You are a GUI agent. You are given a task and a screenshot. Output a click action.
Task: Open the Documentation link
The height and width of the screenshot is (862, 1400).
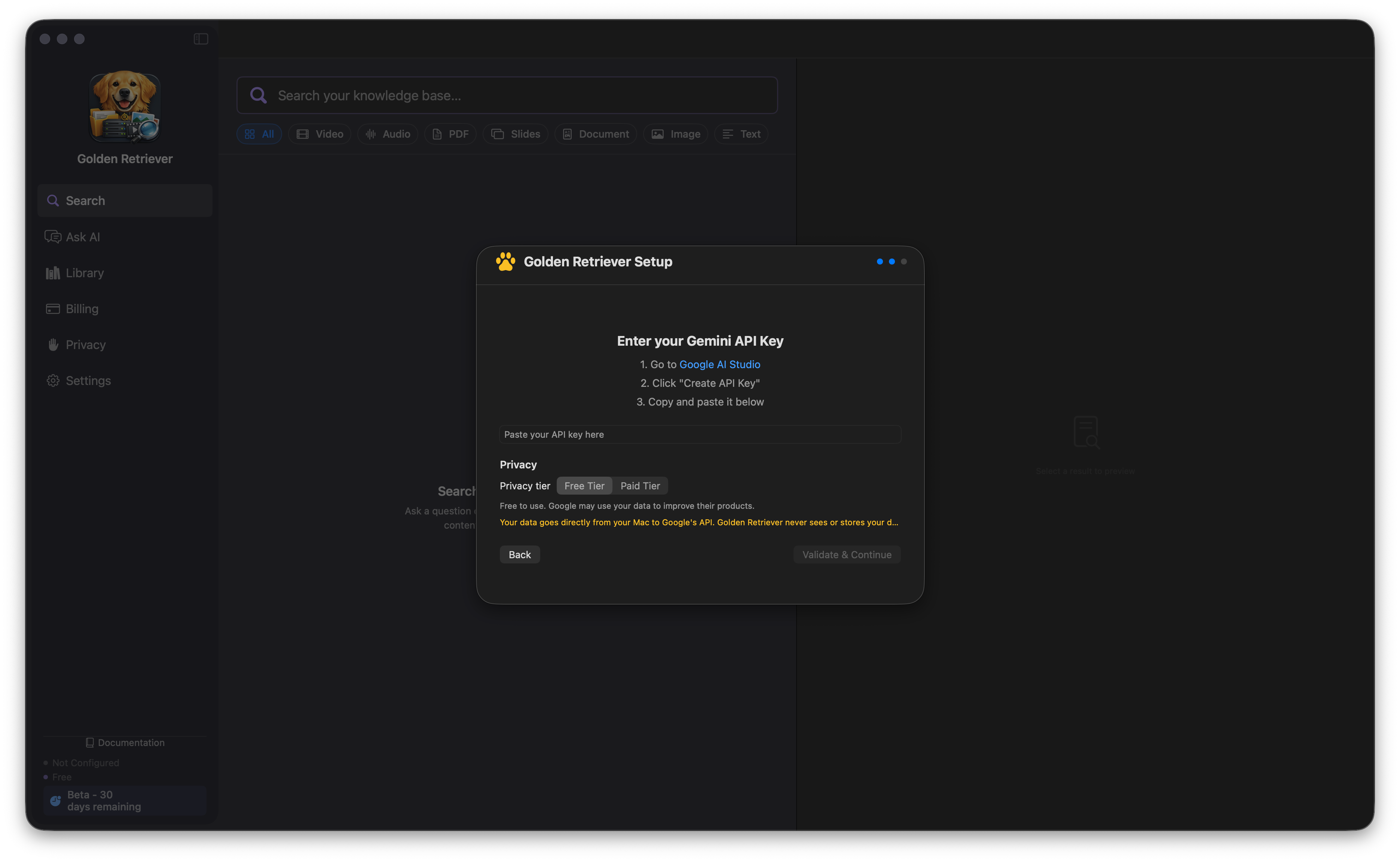point(125,743)
